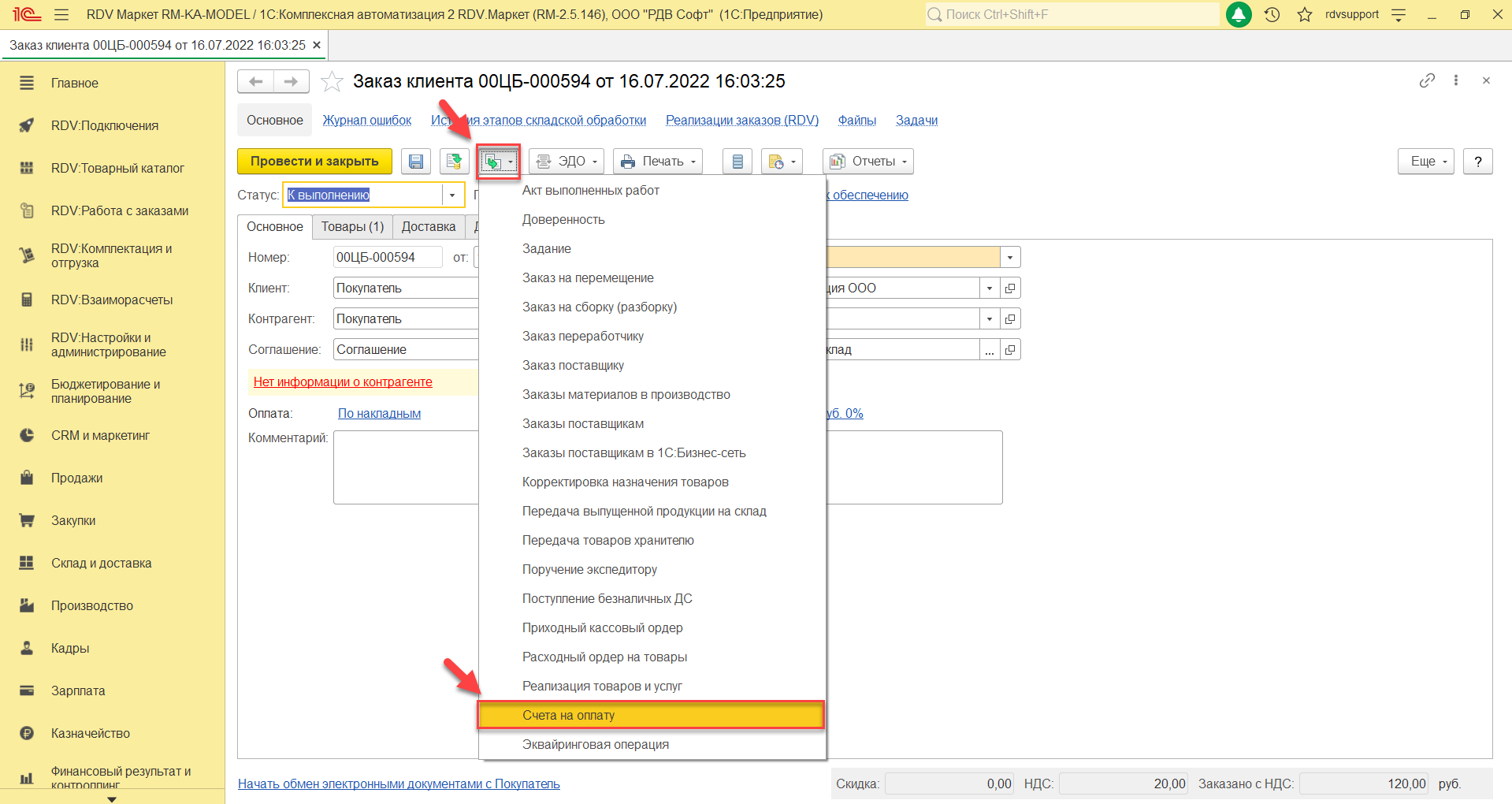
Task: Switch to the Товары (1) tab
Action: tap(352, 226)
